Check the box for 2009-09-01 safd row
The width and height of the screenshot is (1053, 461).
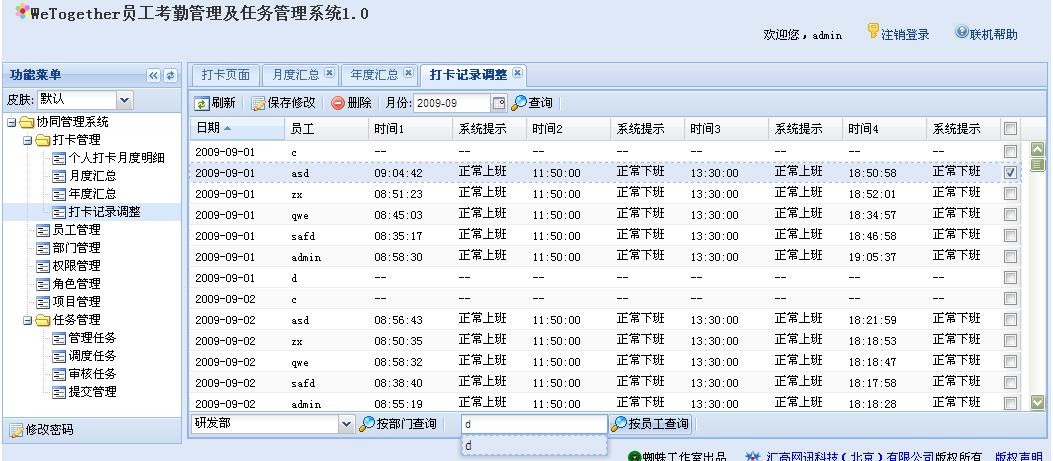point(1010,236)
